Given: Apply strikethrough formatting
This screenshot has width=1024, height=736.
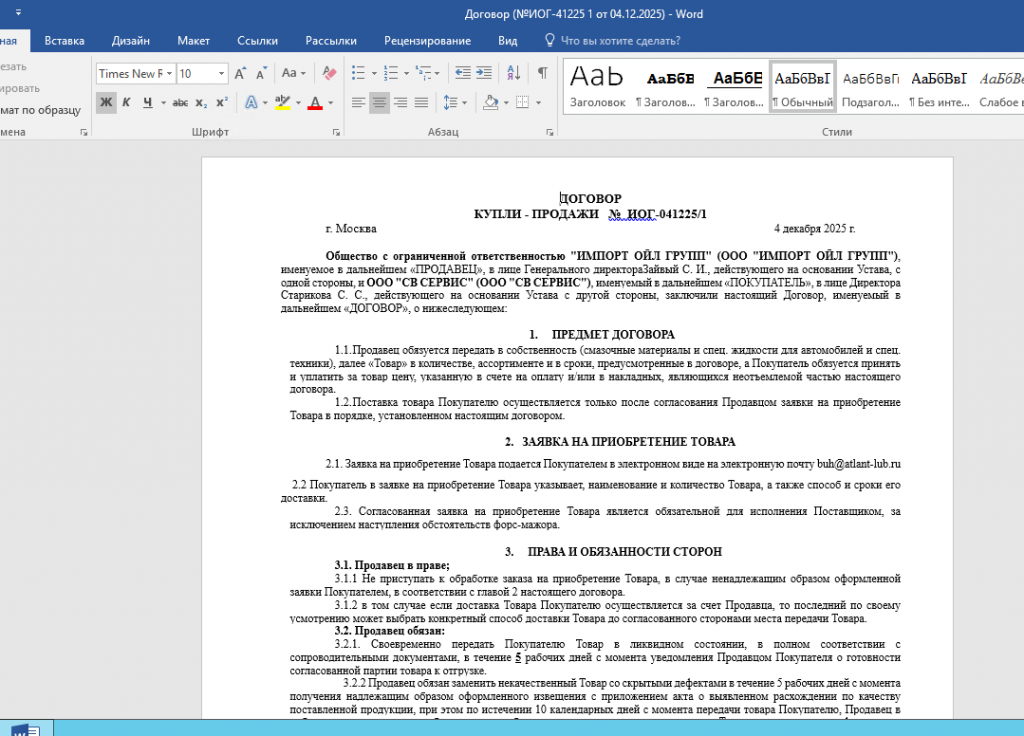Looking at the screenshot, I should [180, 103].
